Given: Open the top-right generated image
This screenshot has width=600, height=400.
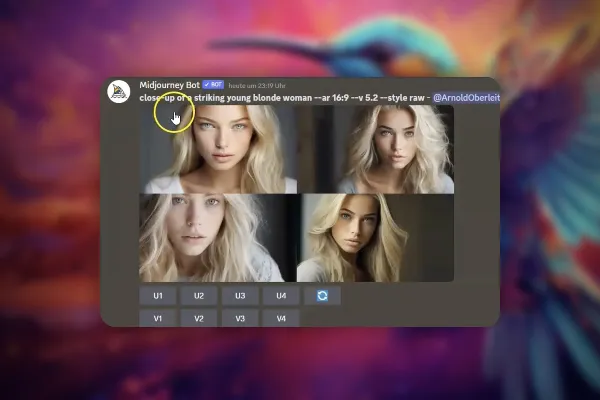Looking at the screenshot, I should click(x=376, y=149).
